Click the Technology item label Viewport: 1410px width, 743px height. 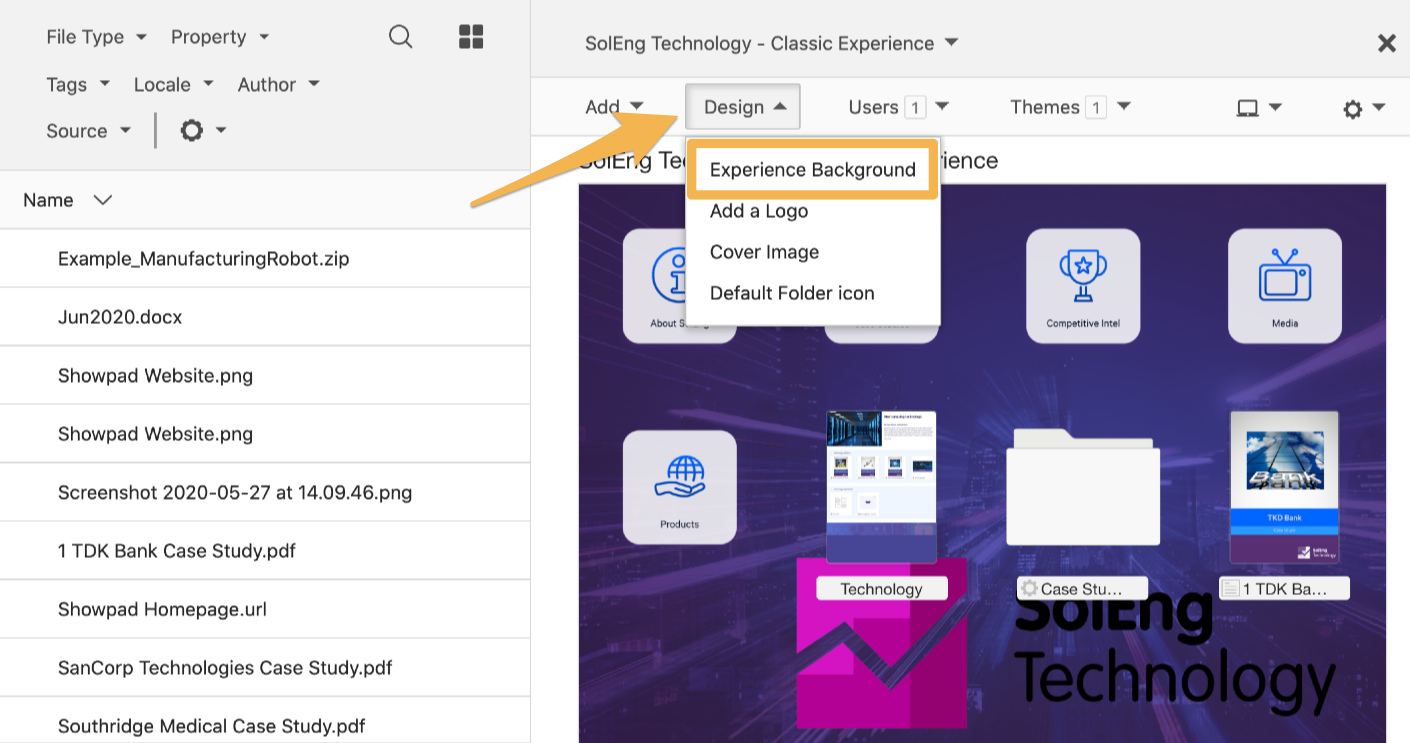pyautogui.click(x=882, y=589)
